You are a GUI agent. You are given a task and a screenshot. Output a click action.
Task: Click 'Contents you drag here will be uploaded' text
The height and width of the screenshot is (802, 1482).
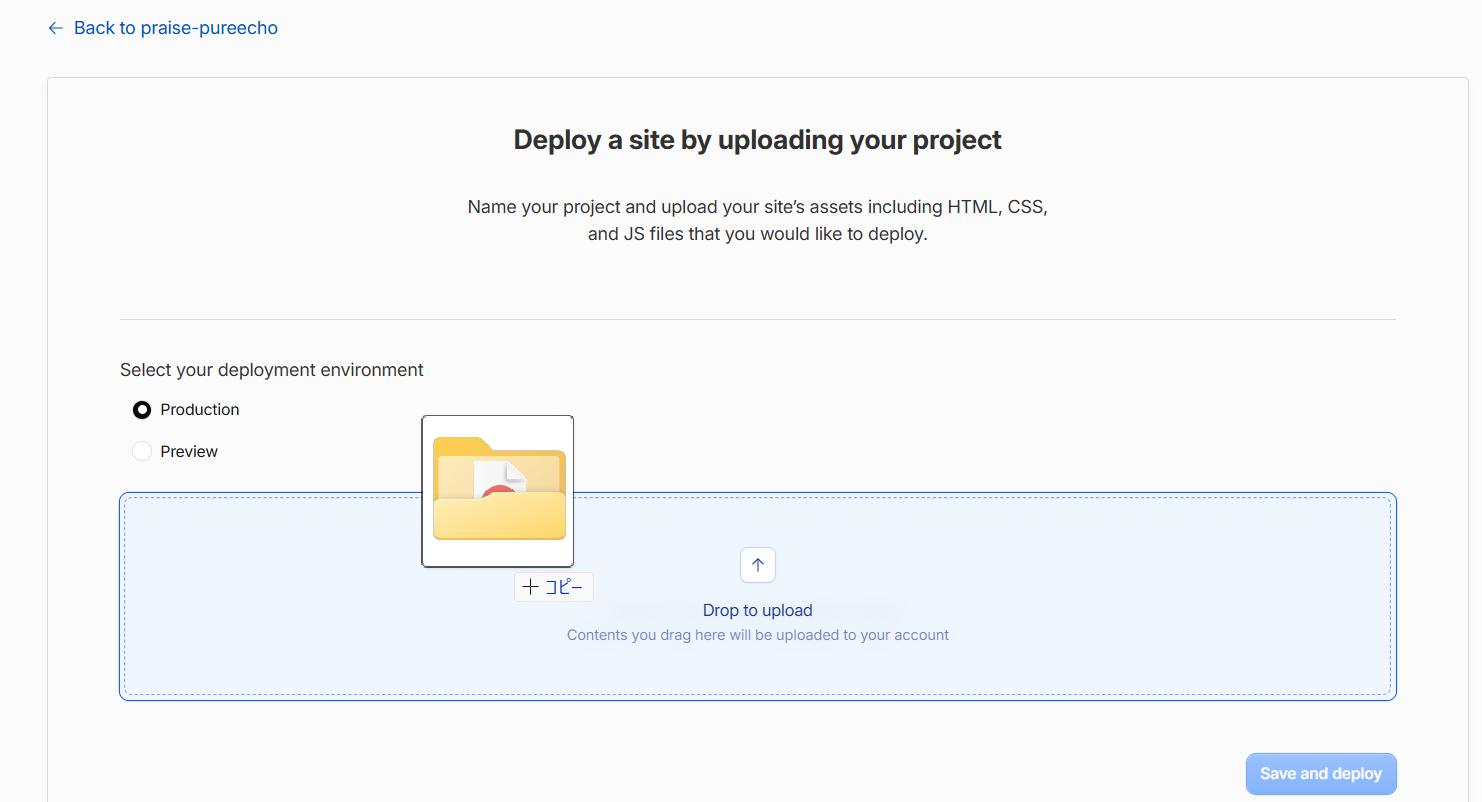(758, 635)
